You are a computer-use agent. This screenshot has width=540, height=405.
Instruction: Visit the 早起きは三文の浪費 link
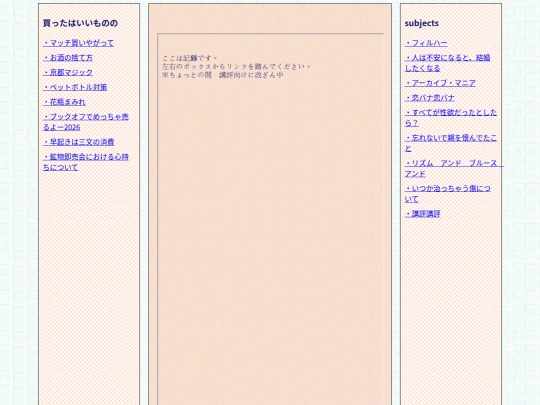point(79,142)
